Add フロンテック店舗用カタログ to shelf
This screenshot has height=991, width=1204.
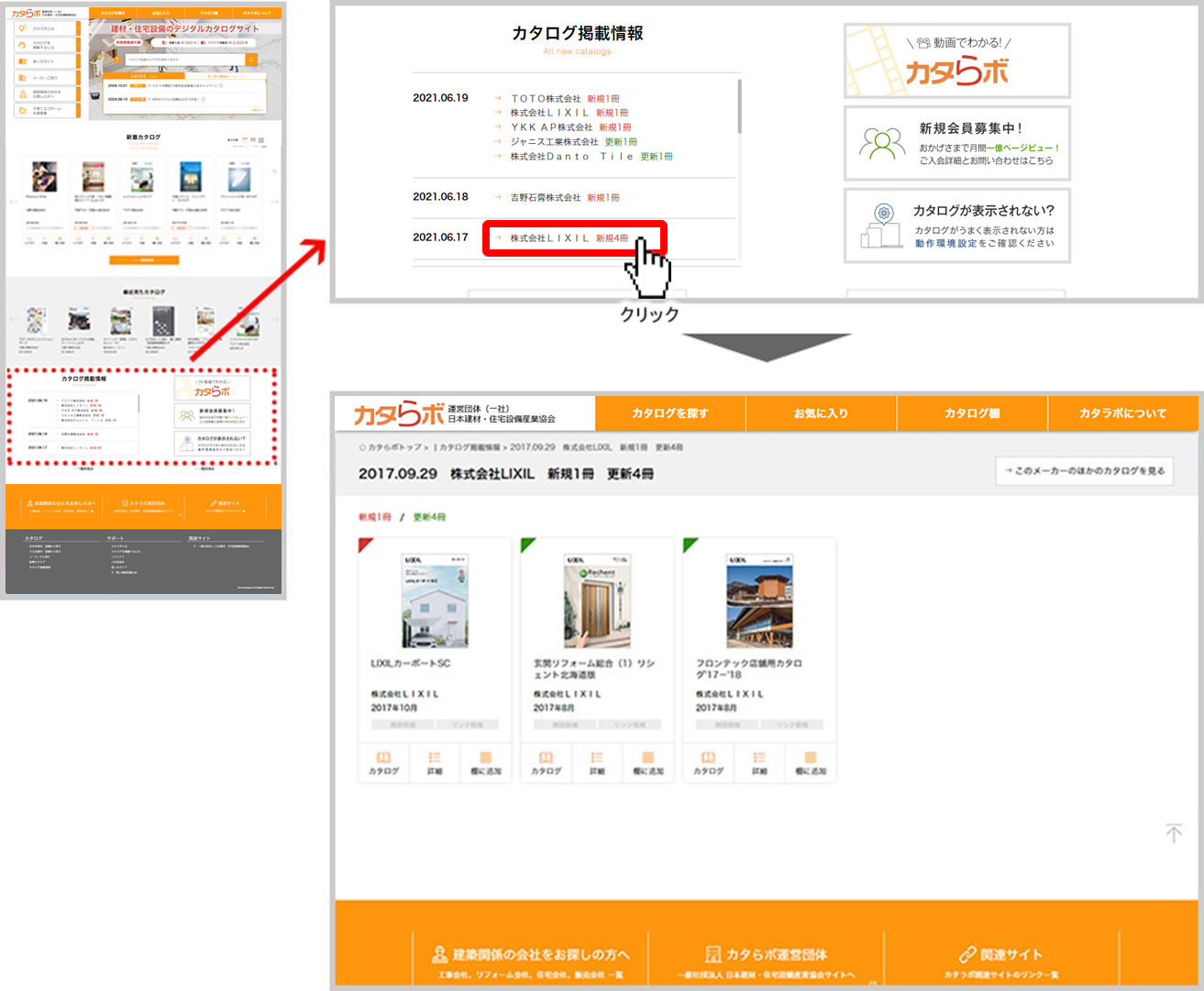coord(811,762)
